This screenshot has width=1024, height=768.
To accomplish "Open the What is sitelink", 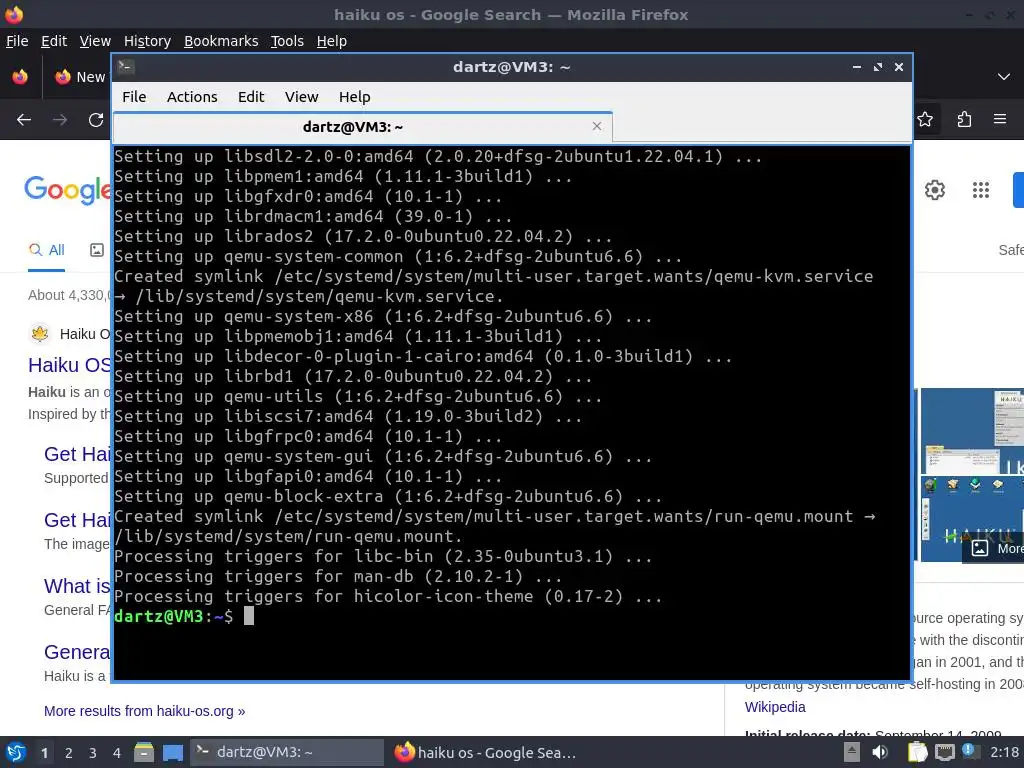I will pos(77,586).
